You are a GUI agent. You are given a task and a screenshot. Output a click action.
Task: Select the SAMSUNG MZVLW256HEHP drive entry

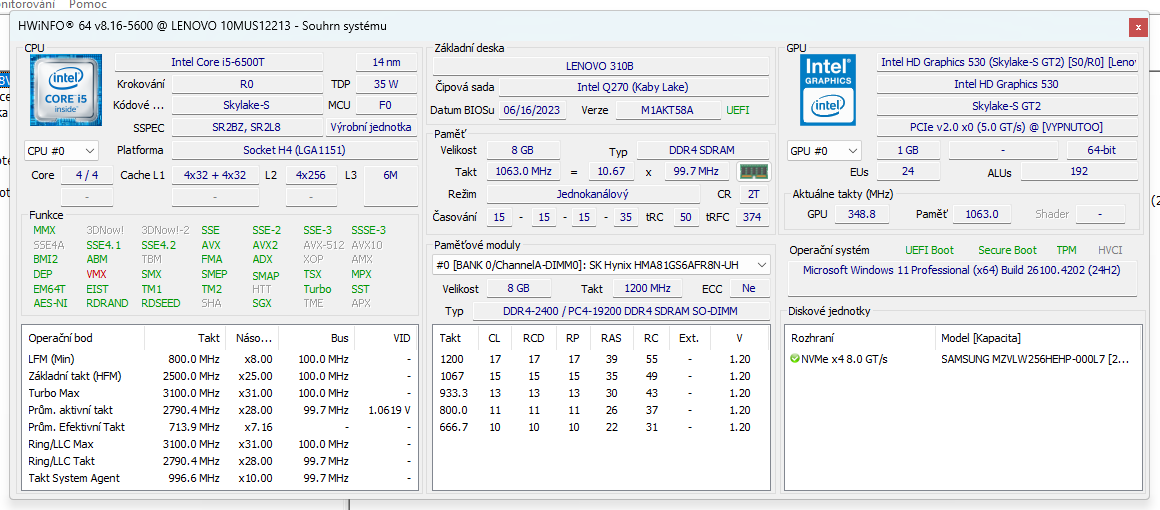pyautogui.click(x=962, y=359)
